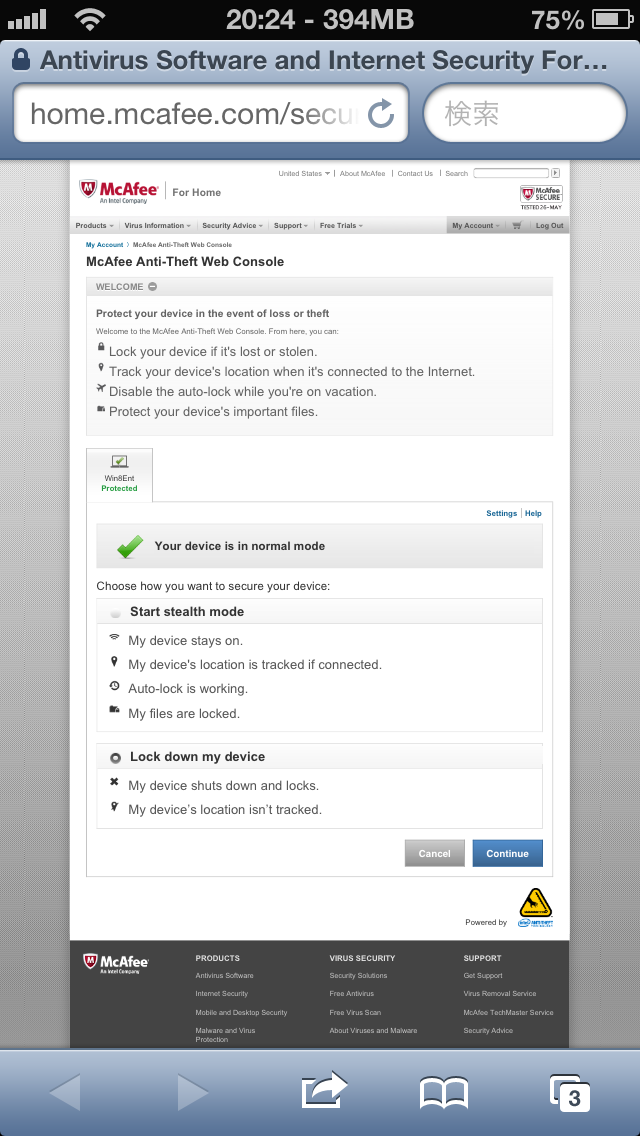Viewport: 640px width, 1136px height.
Task: Open the Settings link
Action: coord(501,513)
